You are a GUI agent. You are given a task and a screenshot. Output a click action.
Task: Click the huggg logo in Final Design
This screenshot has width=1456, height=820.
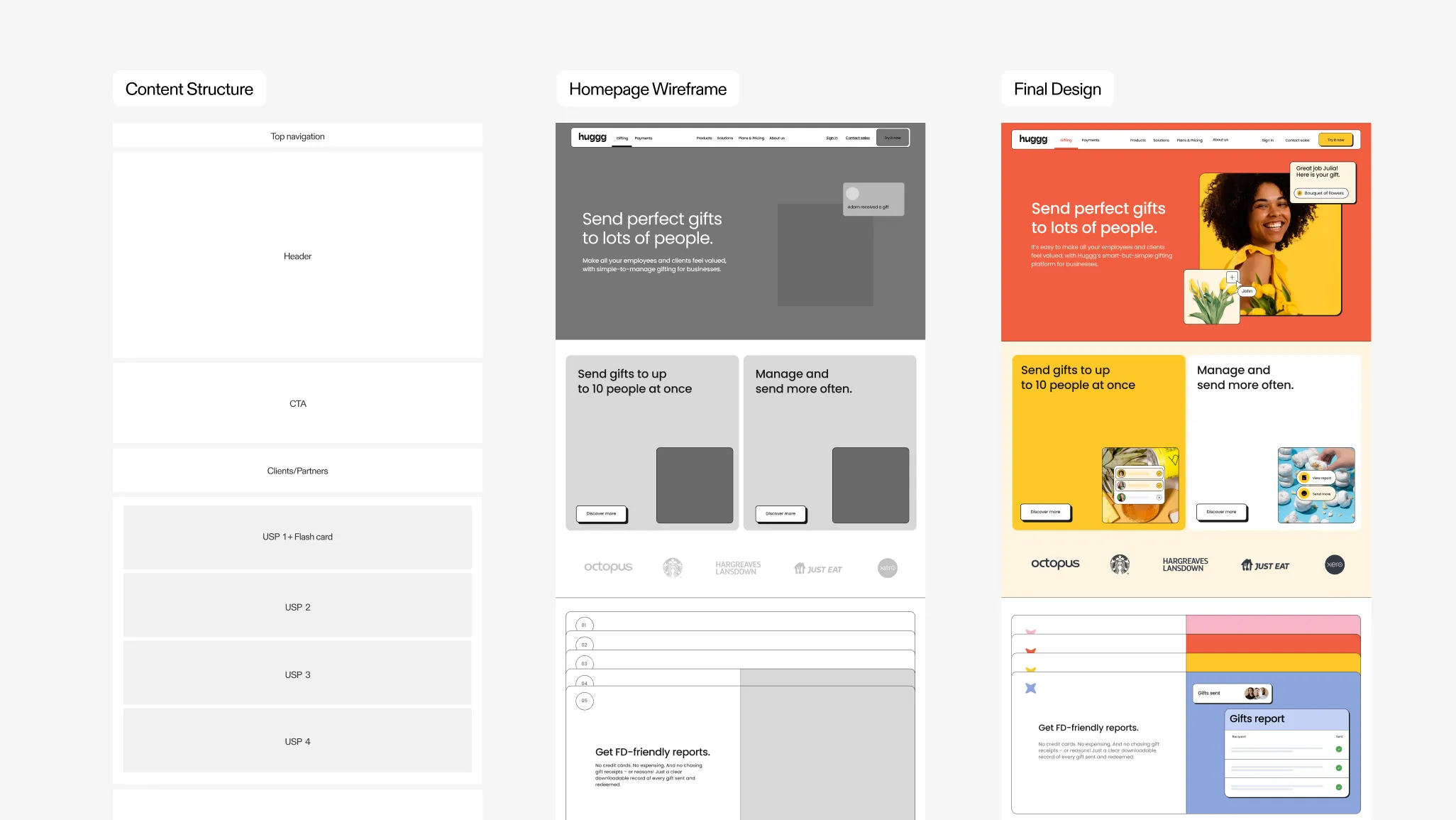[1033, 139]
